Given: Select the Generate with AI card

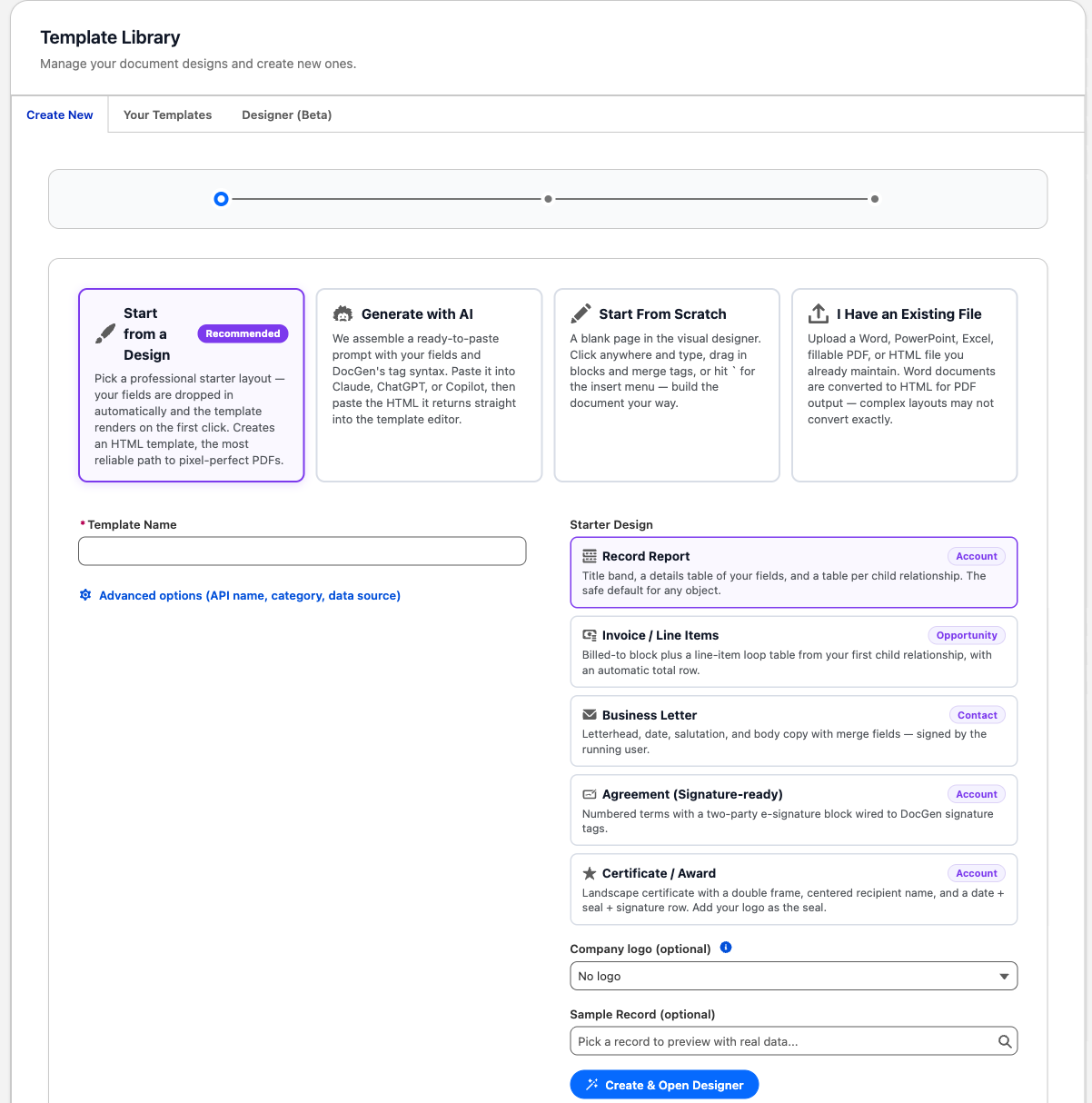Looking at the screenshot, I should tap(429, 385).
